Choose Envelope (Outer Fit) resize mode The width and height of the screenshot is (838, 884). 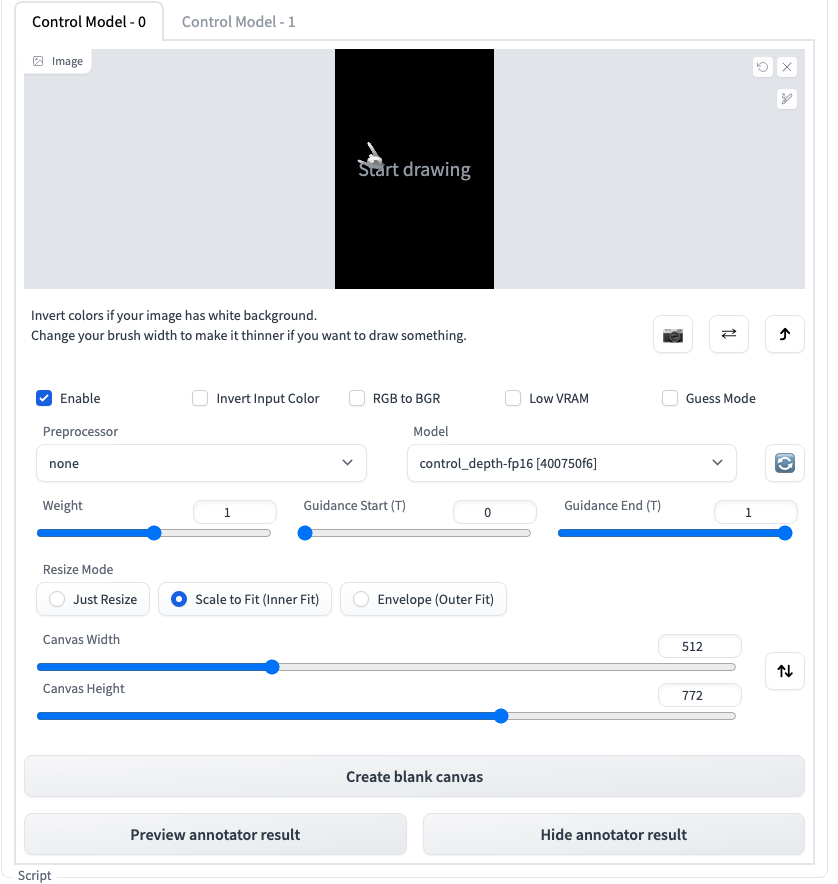424,599
